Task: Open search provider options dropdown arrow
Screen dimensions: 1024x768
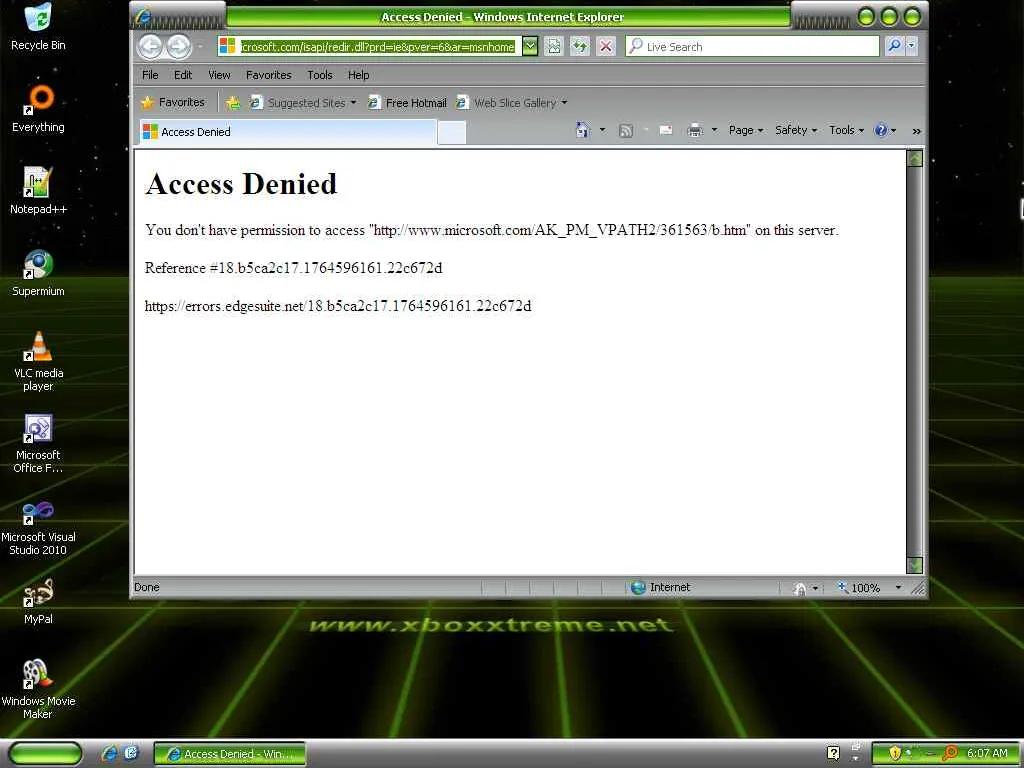Action: pyautogui.click(x=912, y=46)
